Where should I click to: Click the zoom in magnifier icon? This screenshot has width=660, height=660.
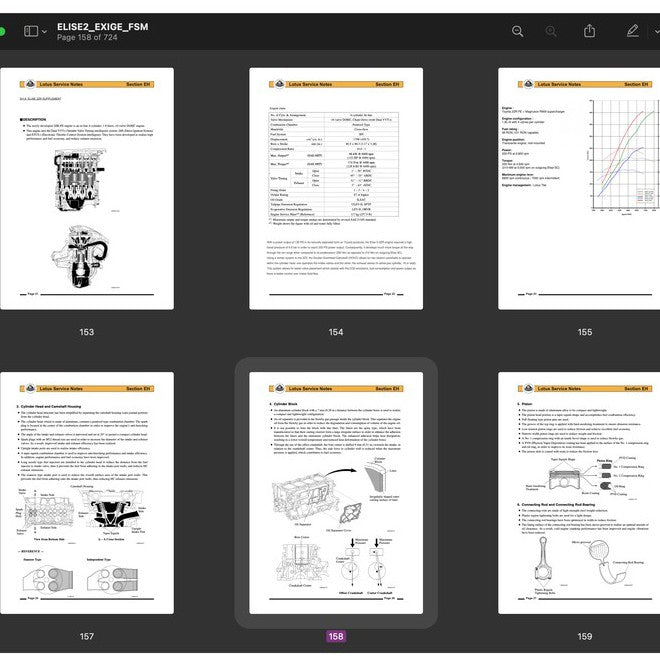(551, 31)
